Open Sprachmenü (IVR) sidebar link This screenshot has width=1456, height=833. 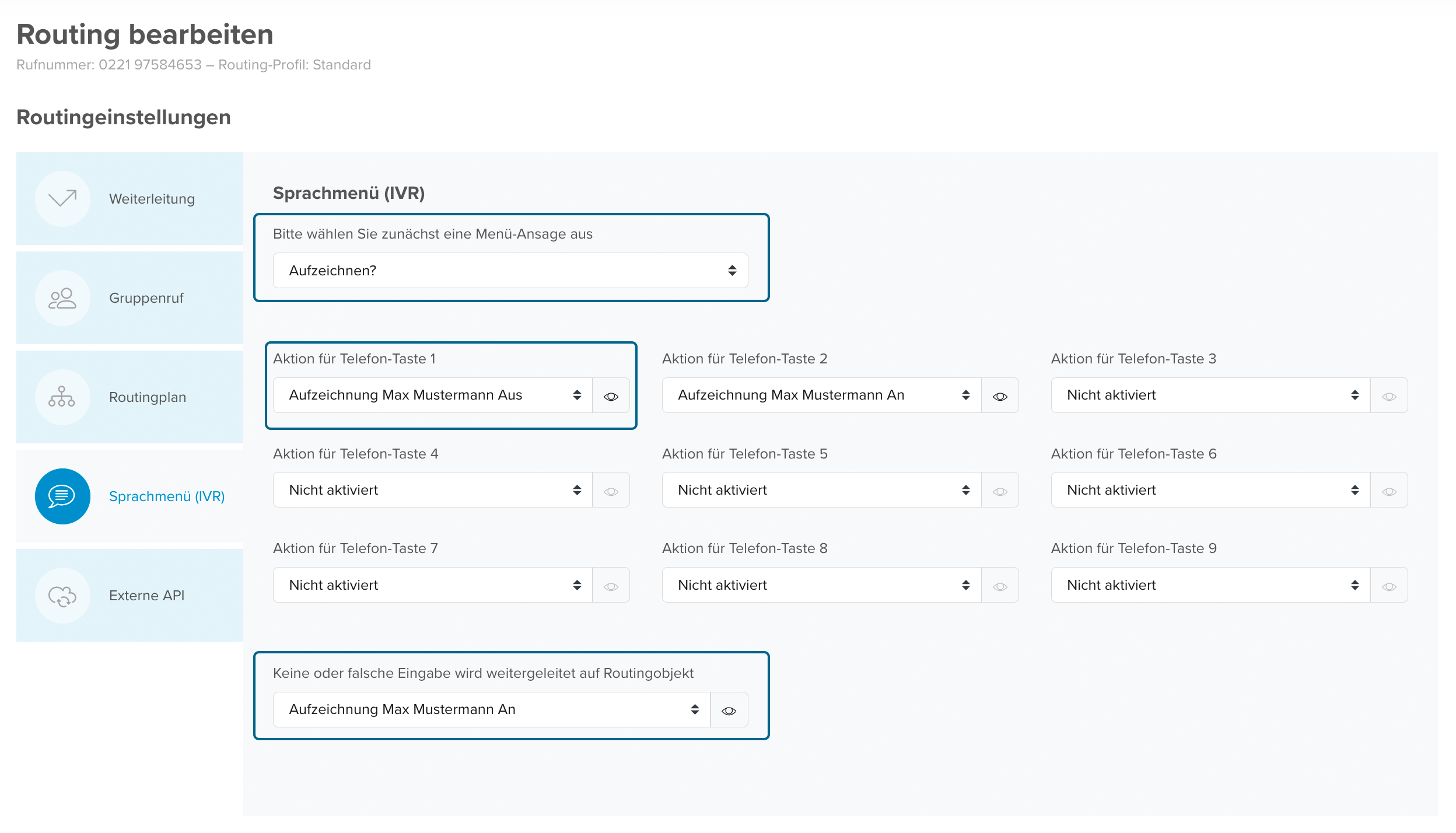(167, 496)
